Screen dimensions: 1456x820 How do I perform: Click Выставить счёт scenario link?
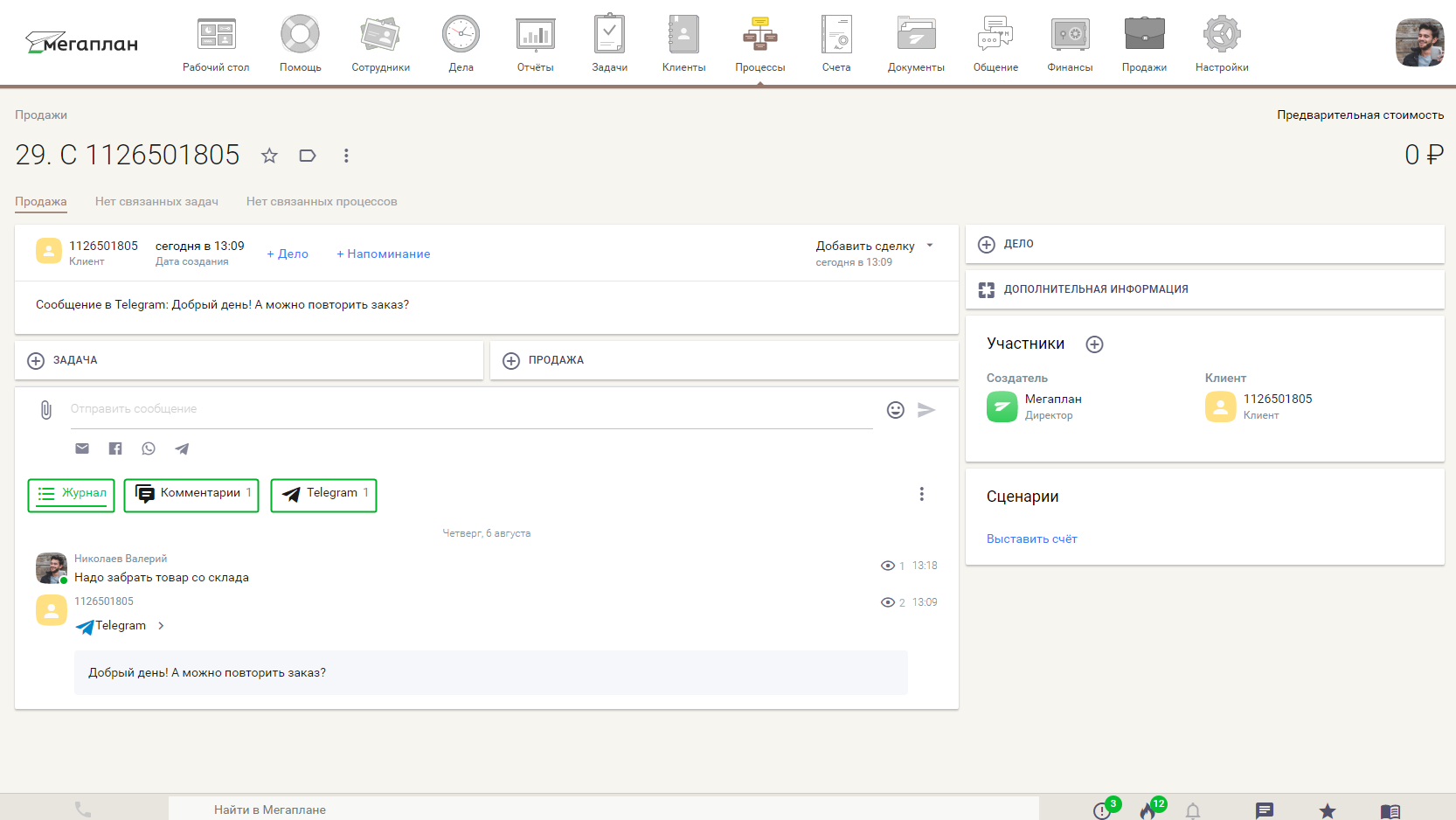click(1031, 539)
